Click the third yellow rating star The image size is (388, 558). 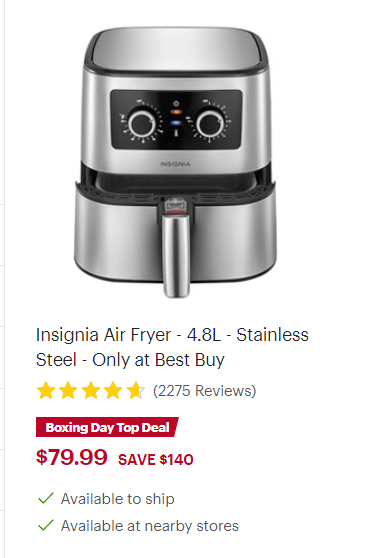click(91, 390)
